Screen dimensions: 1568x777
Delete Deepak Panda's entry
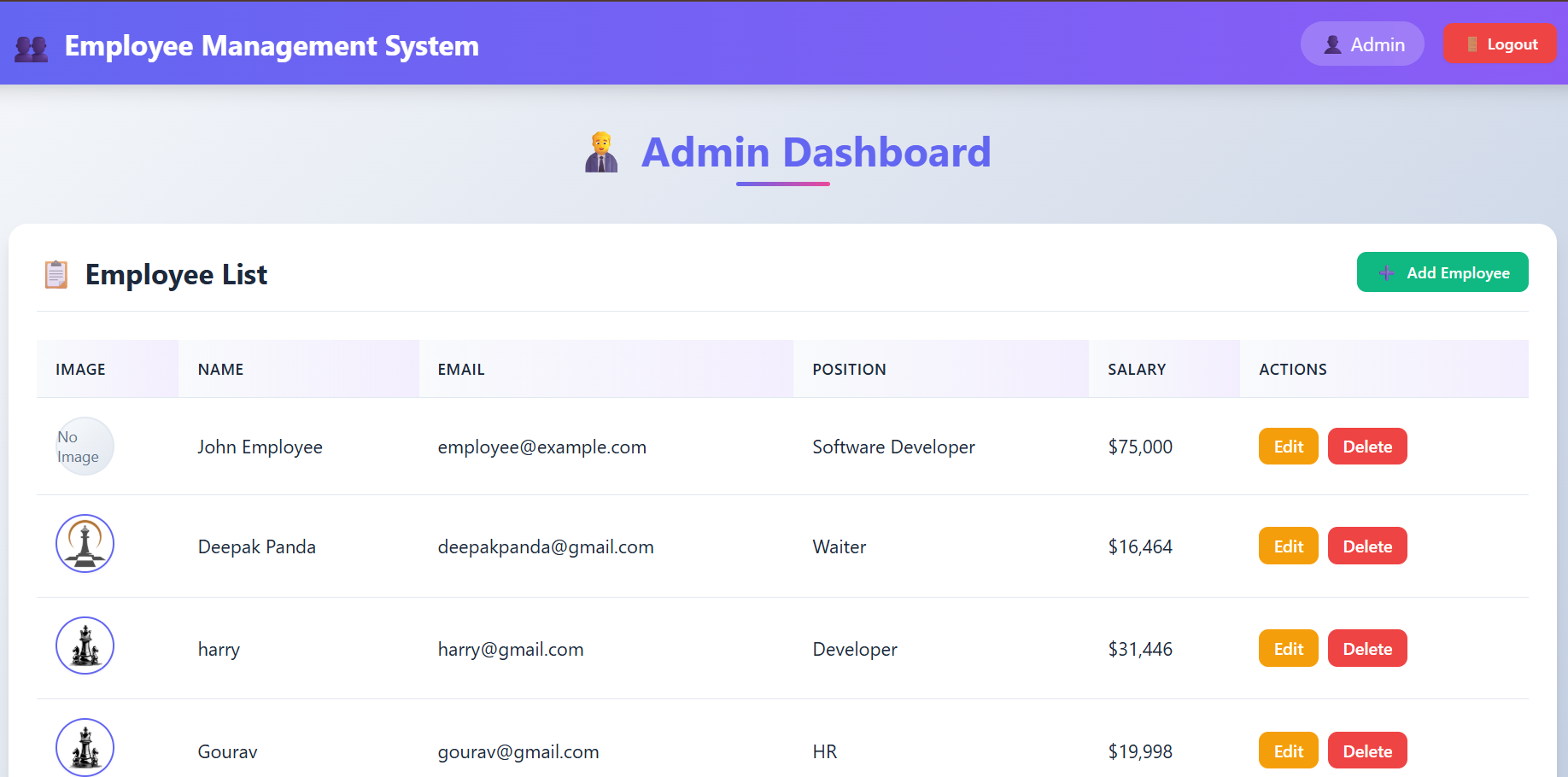(x=1366, y=546)
